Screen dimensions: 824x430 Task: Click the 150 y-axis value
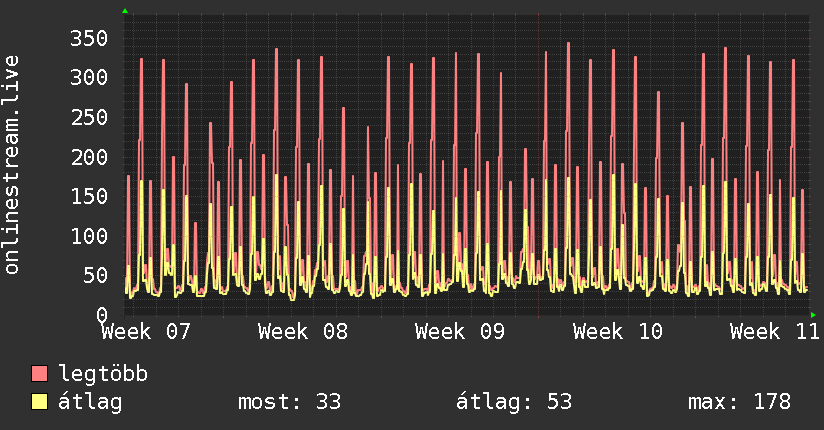[89, 197]
